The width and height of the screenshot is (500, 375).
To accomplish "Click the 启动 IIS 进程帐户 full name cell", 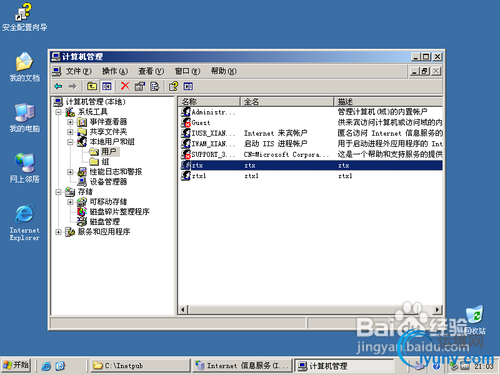I will [x=276, y=144].
